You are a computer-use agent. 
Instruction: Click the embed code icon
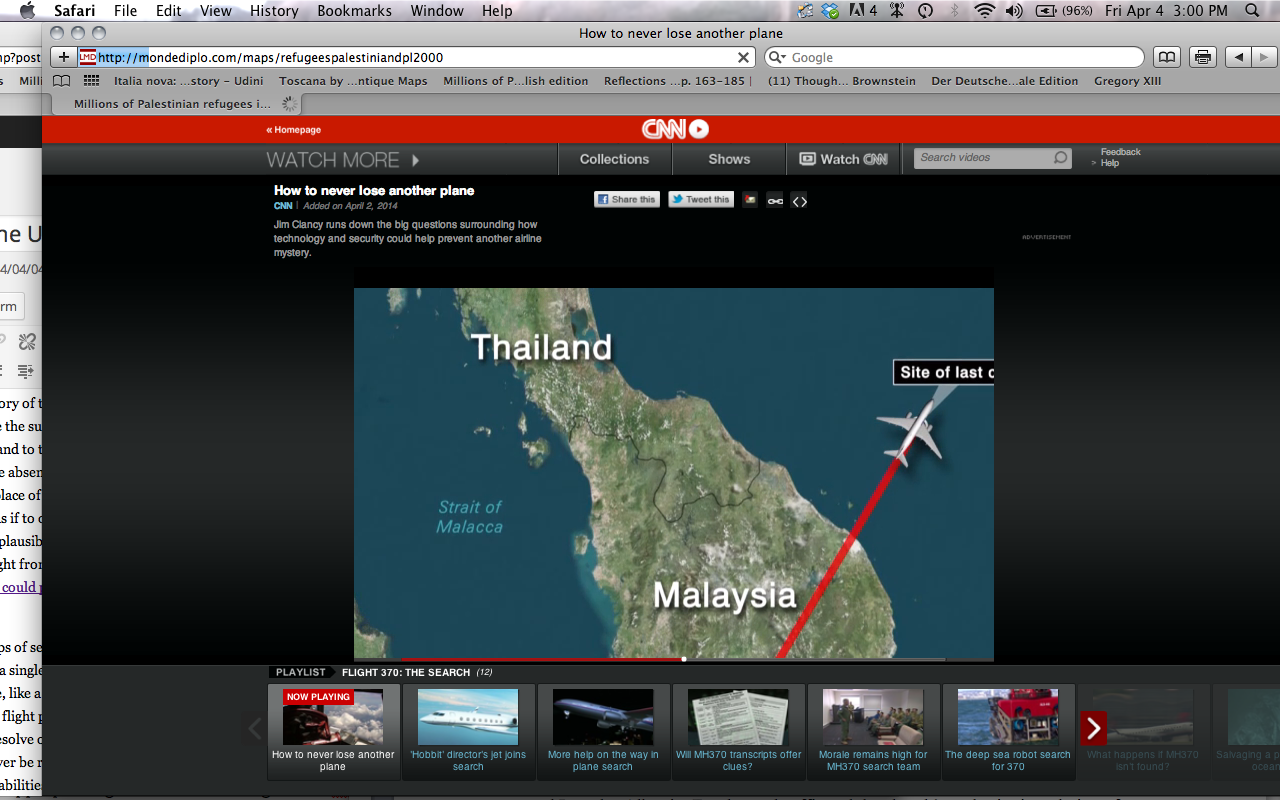click(799, 200)
